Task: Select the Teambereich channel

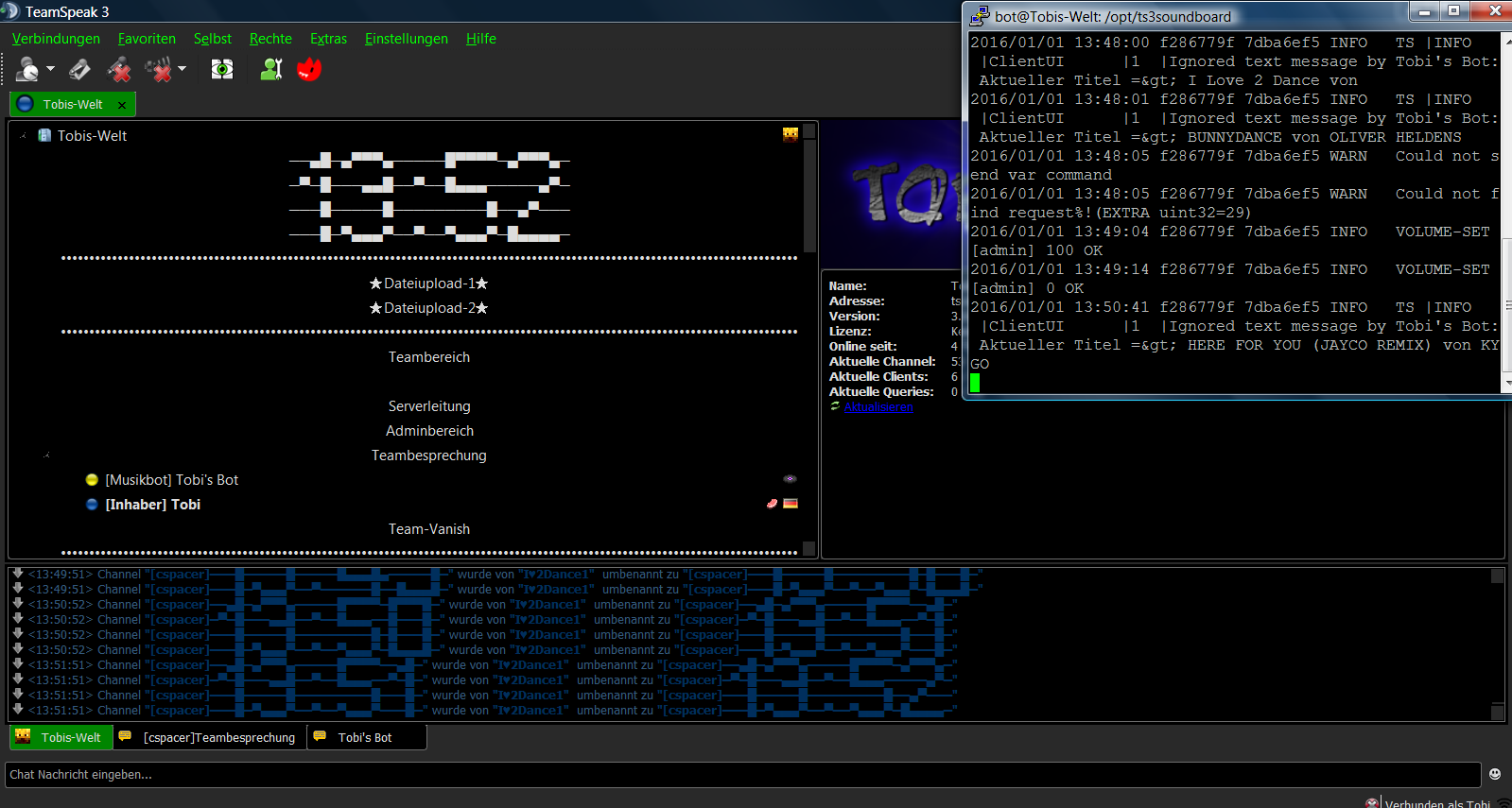Action: pos(429,357)
